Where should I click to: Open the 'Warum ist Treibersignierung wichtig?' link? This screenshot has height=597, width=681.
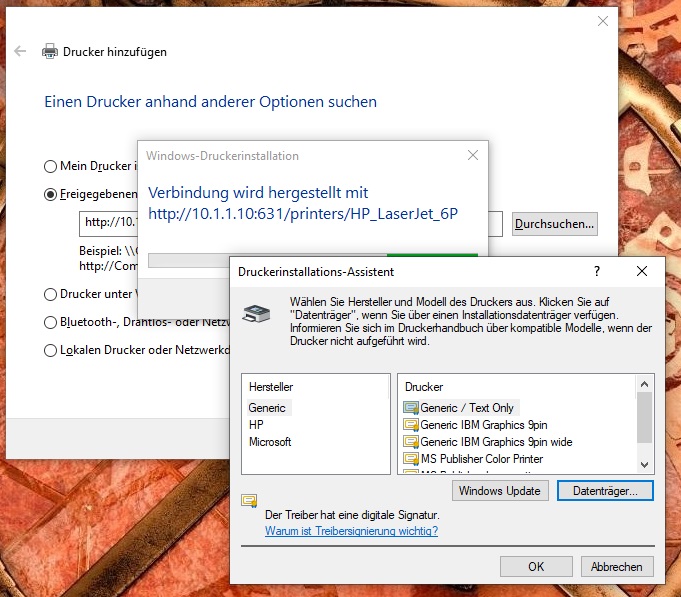(351, 531)
